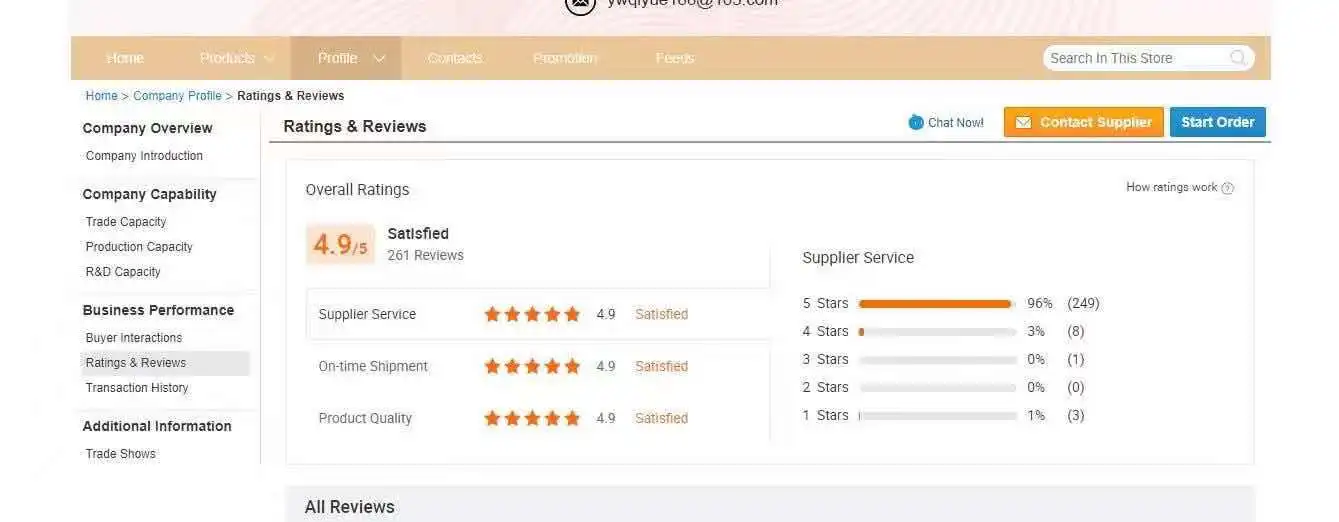Click the stars in the Product Quality row
Image resolution: width=1339 pixels, height=522 pixels.
coord(532,418)
